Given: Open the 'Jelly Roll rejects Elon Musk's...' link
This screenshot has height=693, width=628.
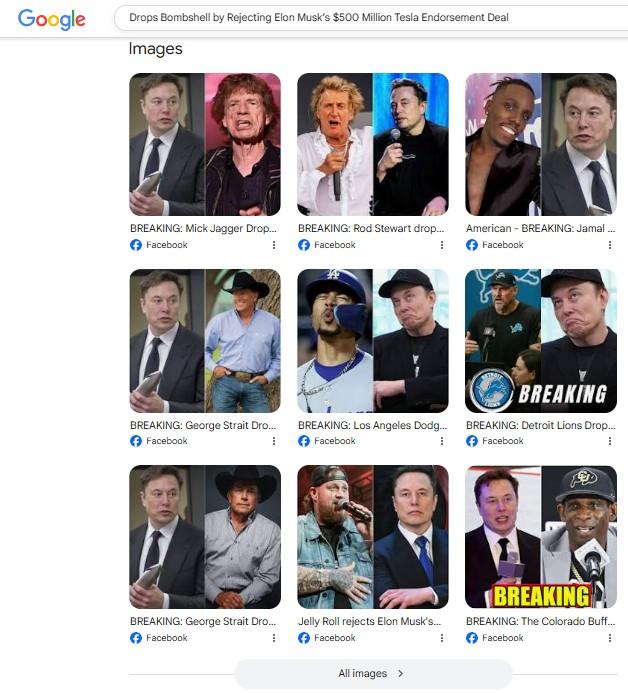Looking at the screenshot, I should (369, 621).
